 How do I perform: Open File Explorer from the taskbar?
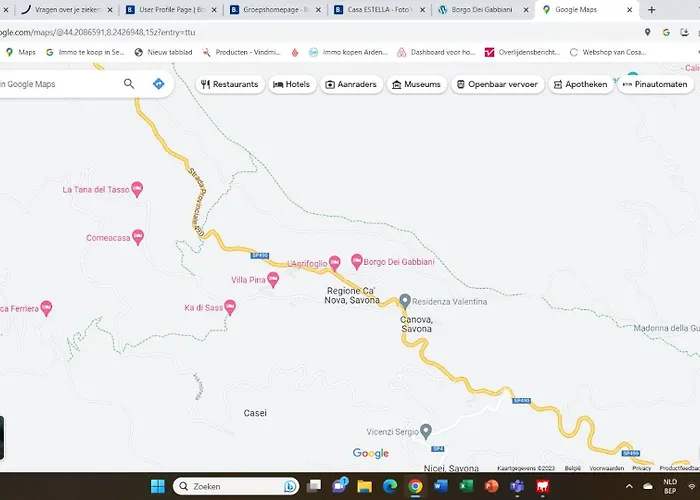coord(364,486)
